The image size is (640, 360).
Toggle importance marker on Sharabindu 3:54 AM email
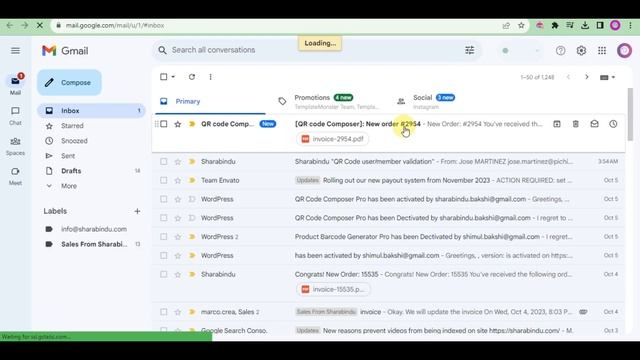[x=192, y=161]
